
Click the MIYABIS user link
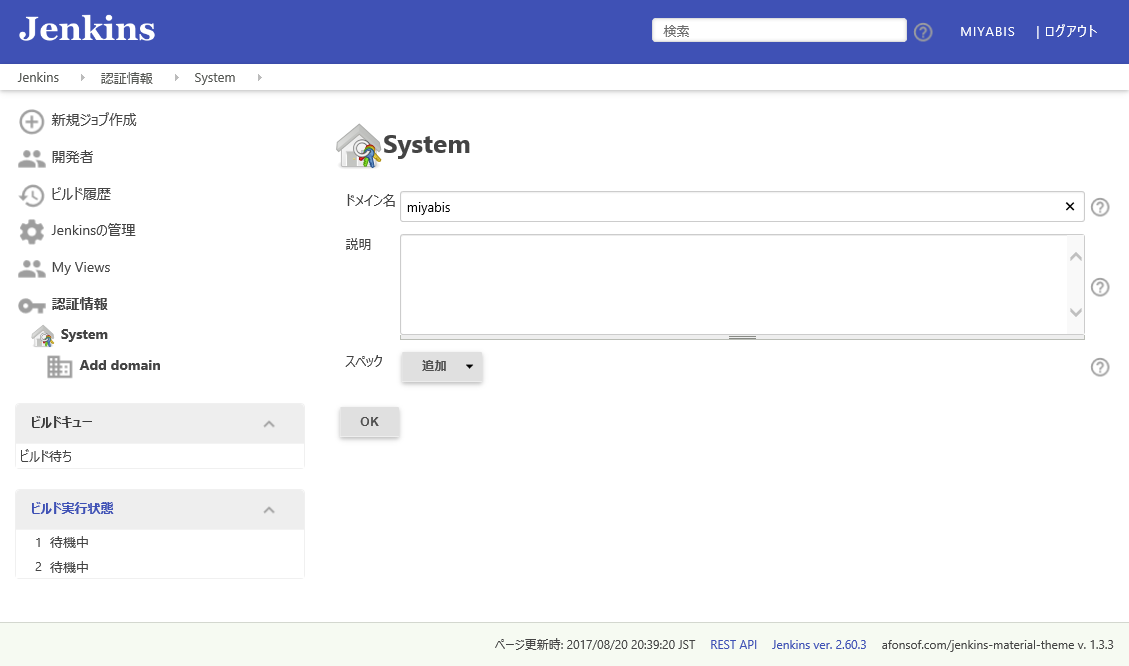[987, 32]
